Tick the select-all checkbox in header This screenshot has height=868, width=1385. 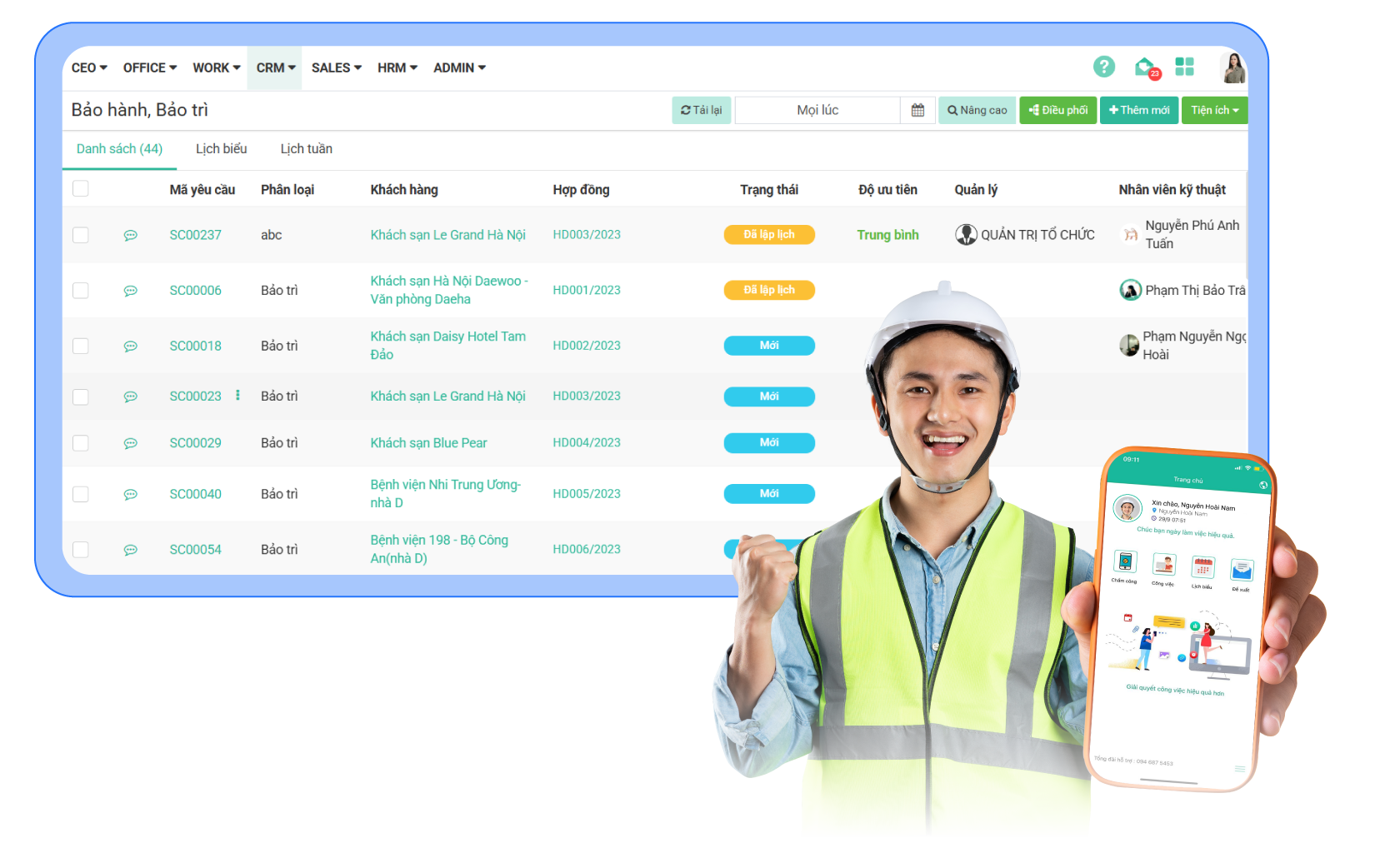click(x=81, y=189)
